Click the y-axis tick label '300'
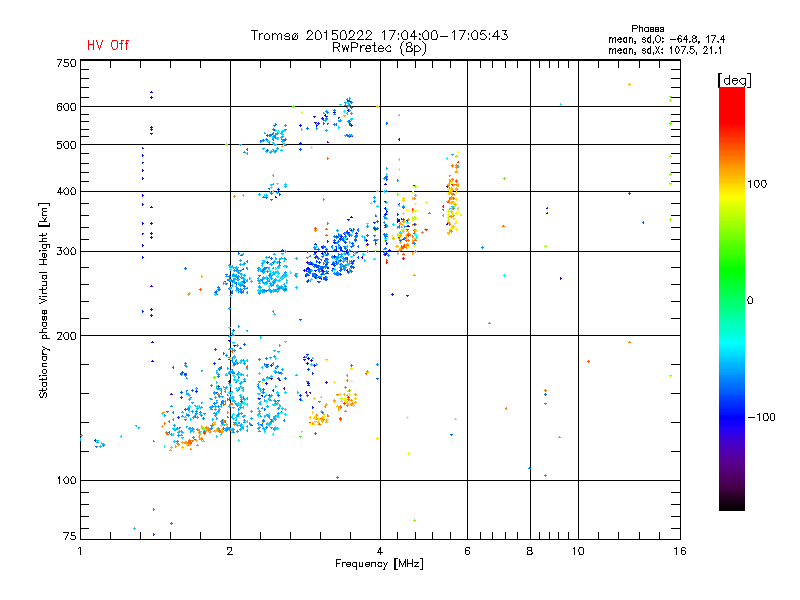 pyautogui.click(x=66, y=252)
